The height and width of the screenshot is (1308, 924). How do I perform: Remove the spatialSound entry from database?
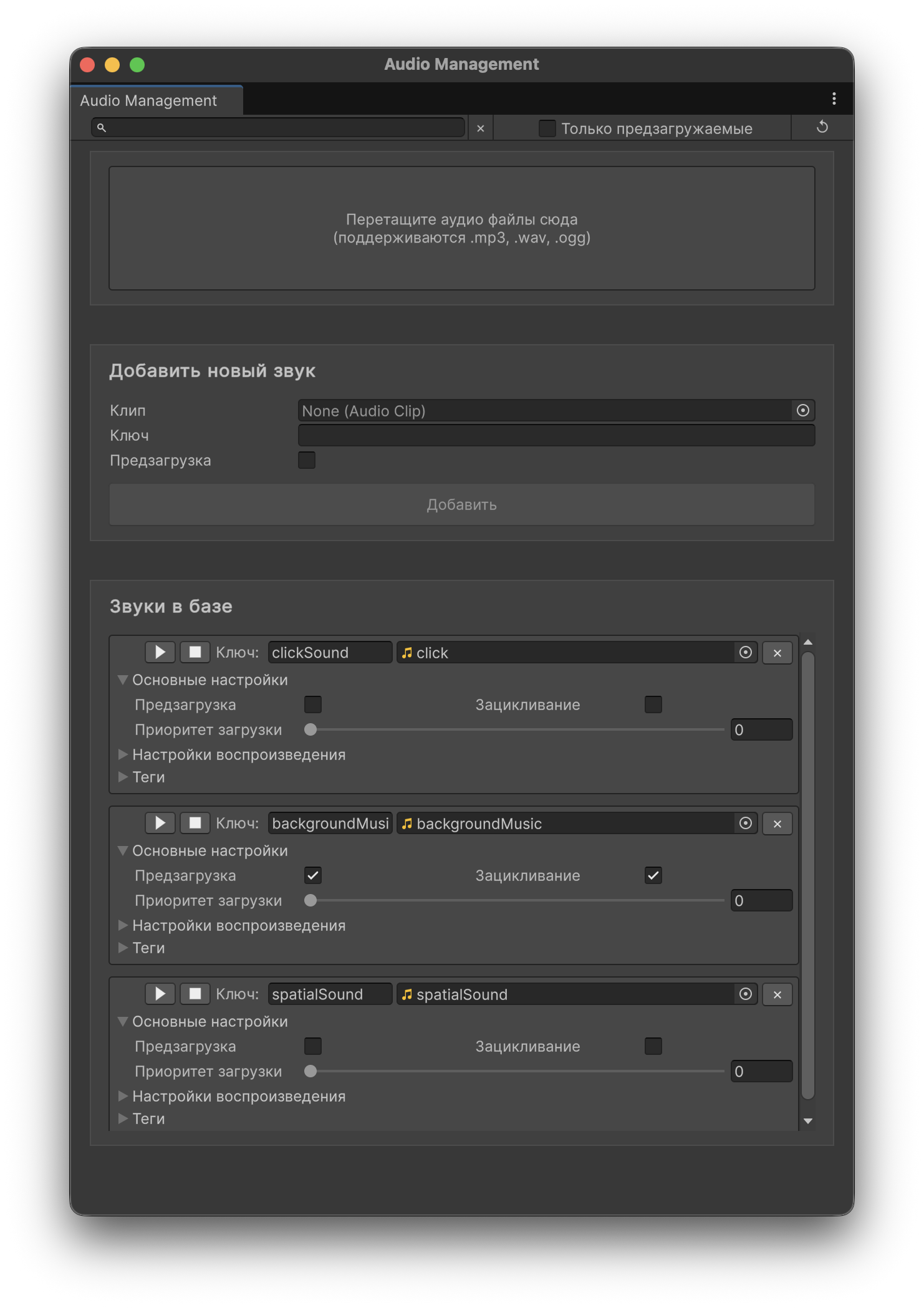pos(777,994)
